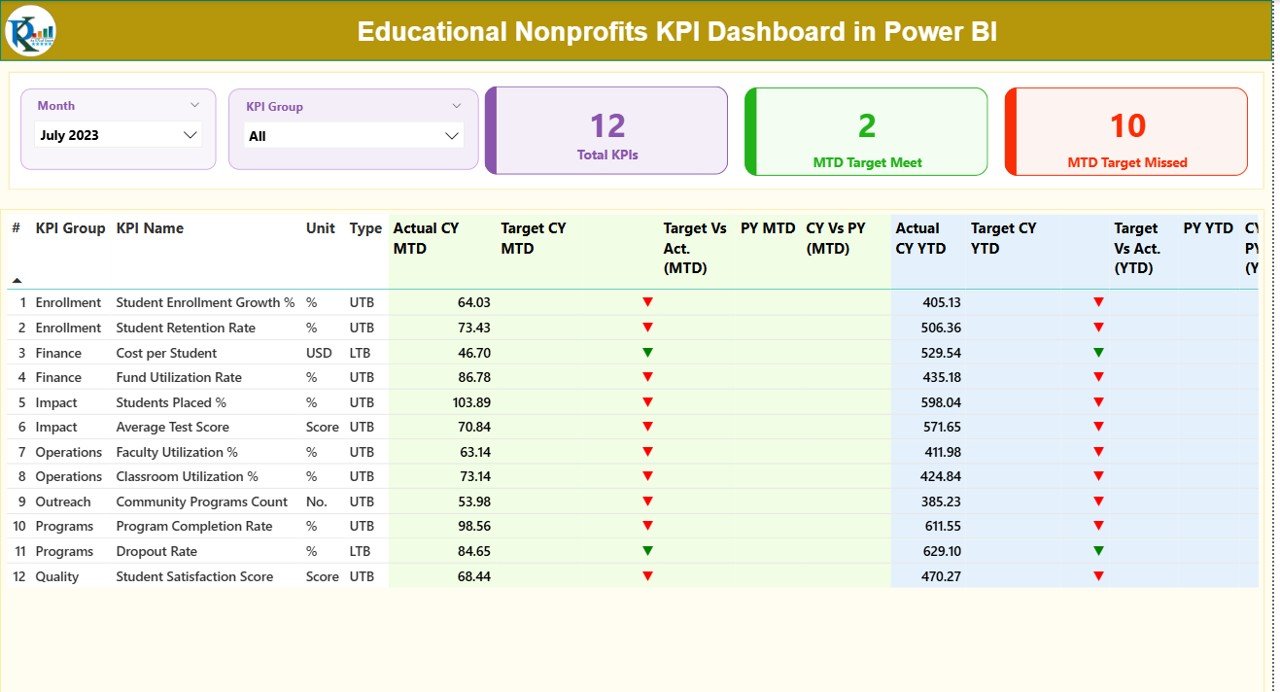Click the red YTD indicator for Student Retention Rate

pyautogui.click(x=1099, y=327)
